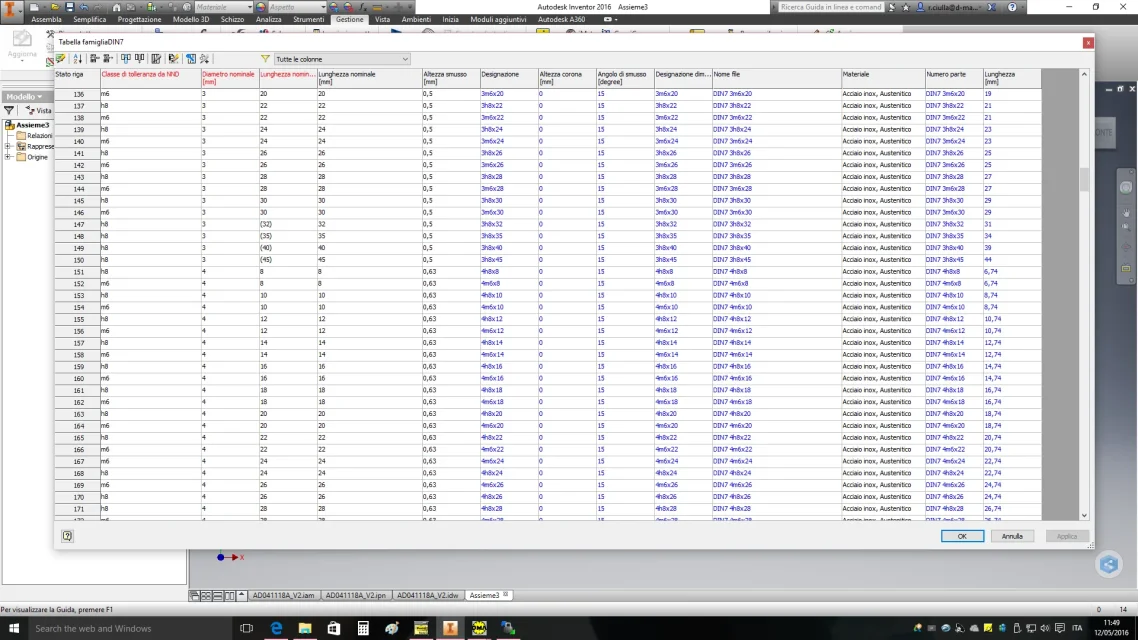
Task: Click the help icon at dialog bottom-left
Action: (x=67, y=536)
